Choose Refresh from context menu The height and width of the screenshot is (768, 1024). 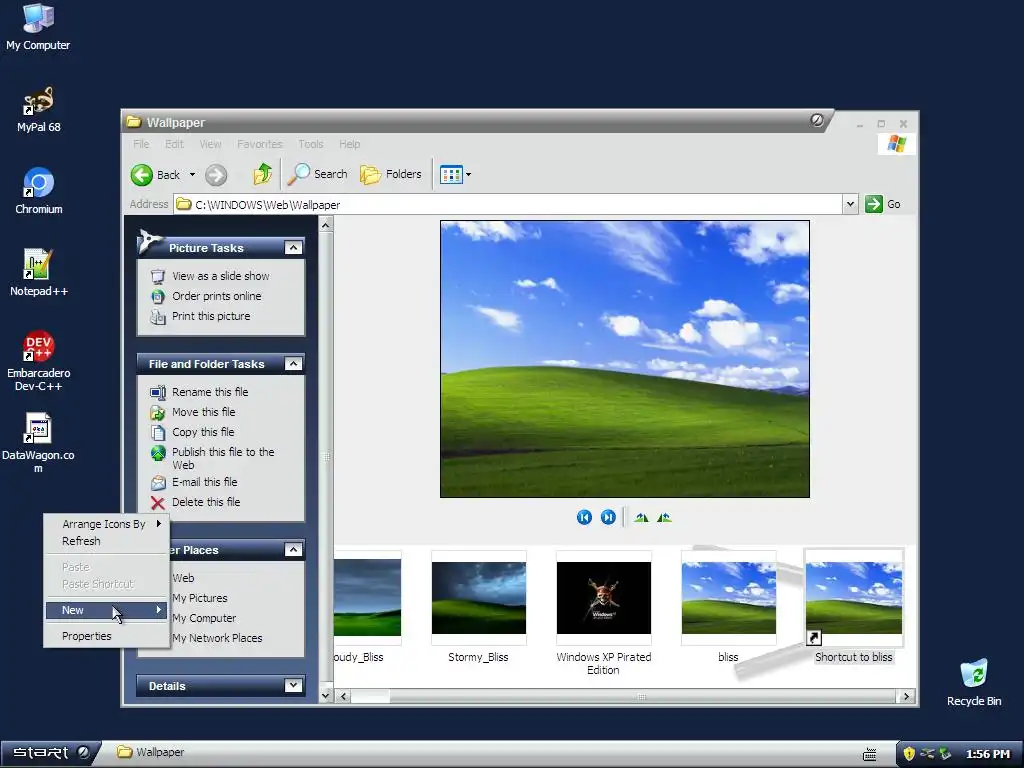point(106,541)
